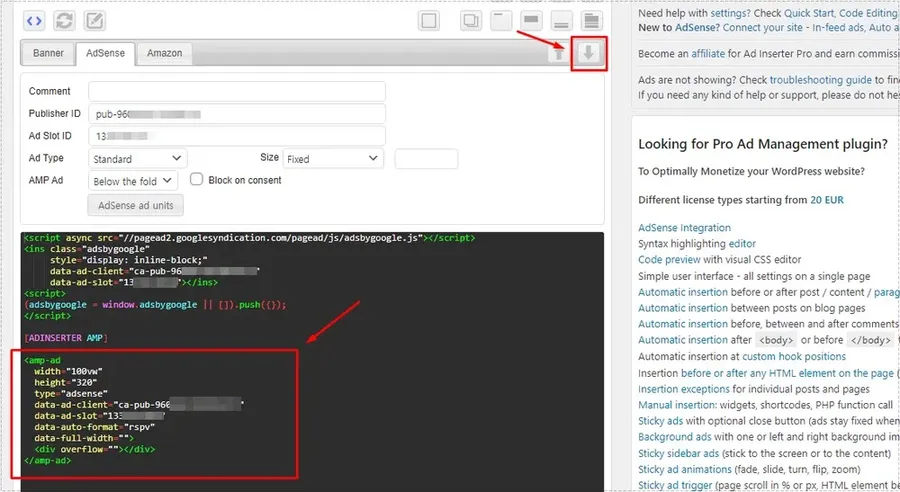Open the troubleshooting guide link
Viewport: 900px width, 492px height.
820,80
